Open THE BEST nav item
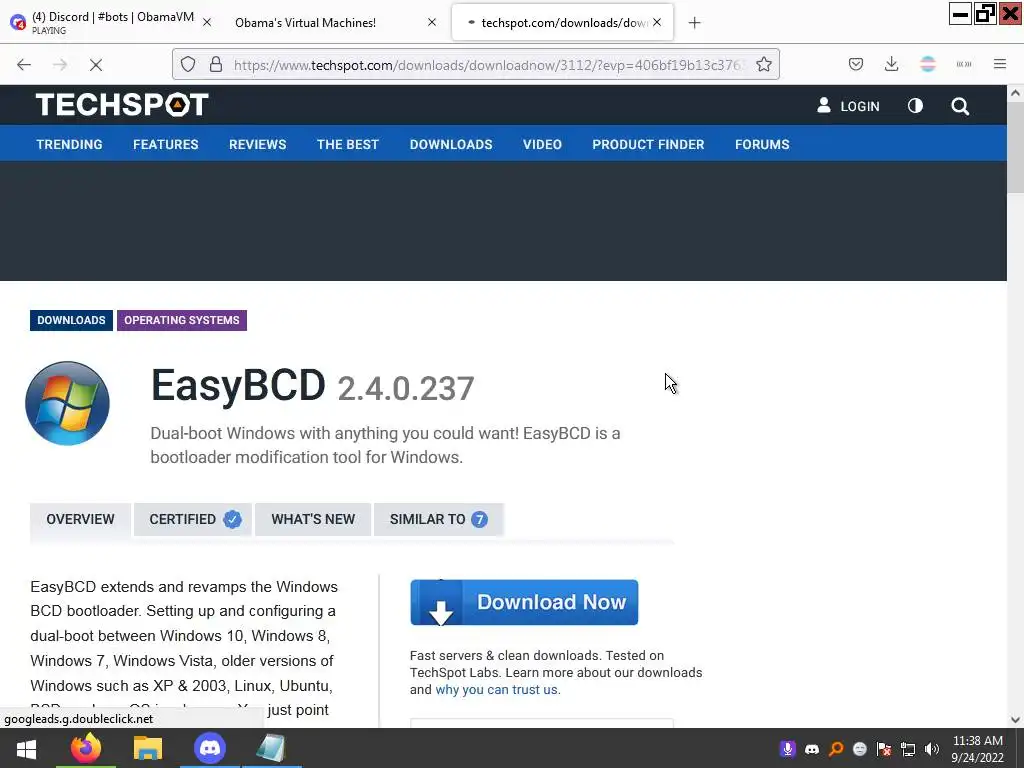 click(348, 144)
